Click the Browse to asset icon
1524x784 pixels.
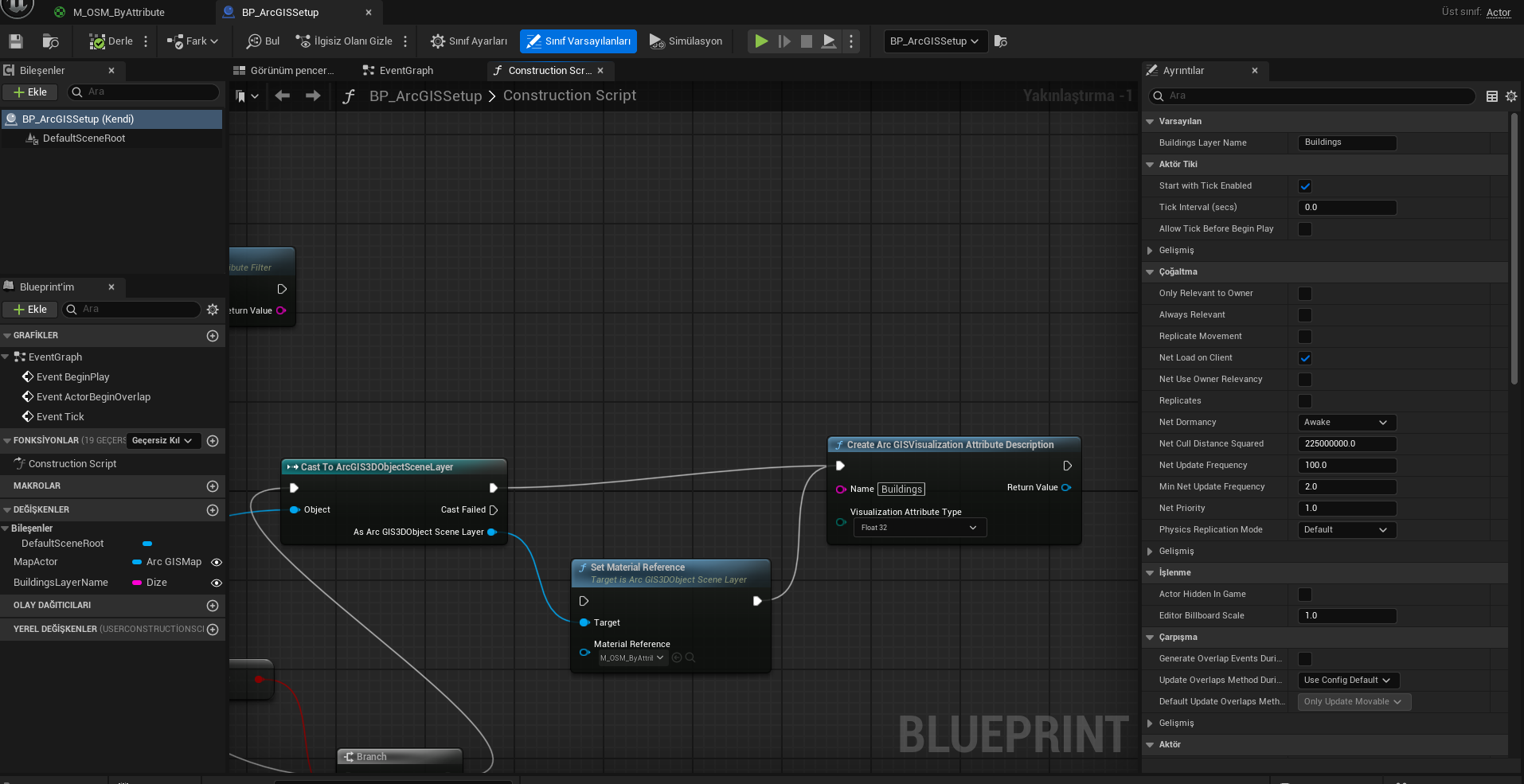(50, 41)
